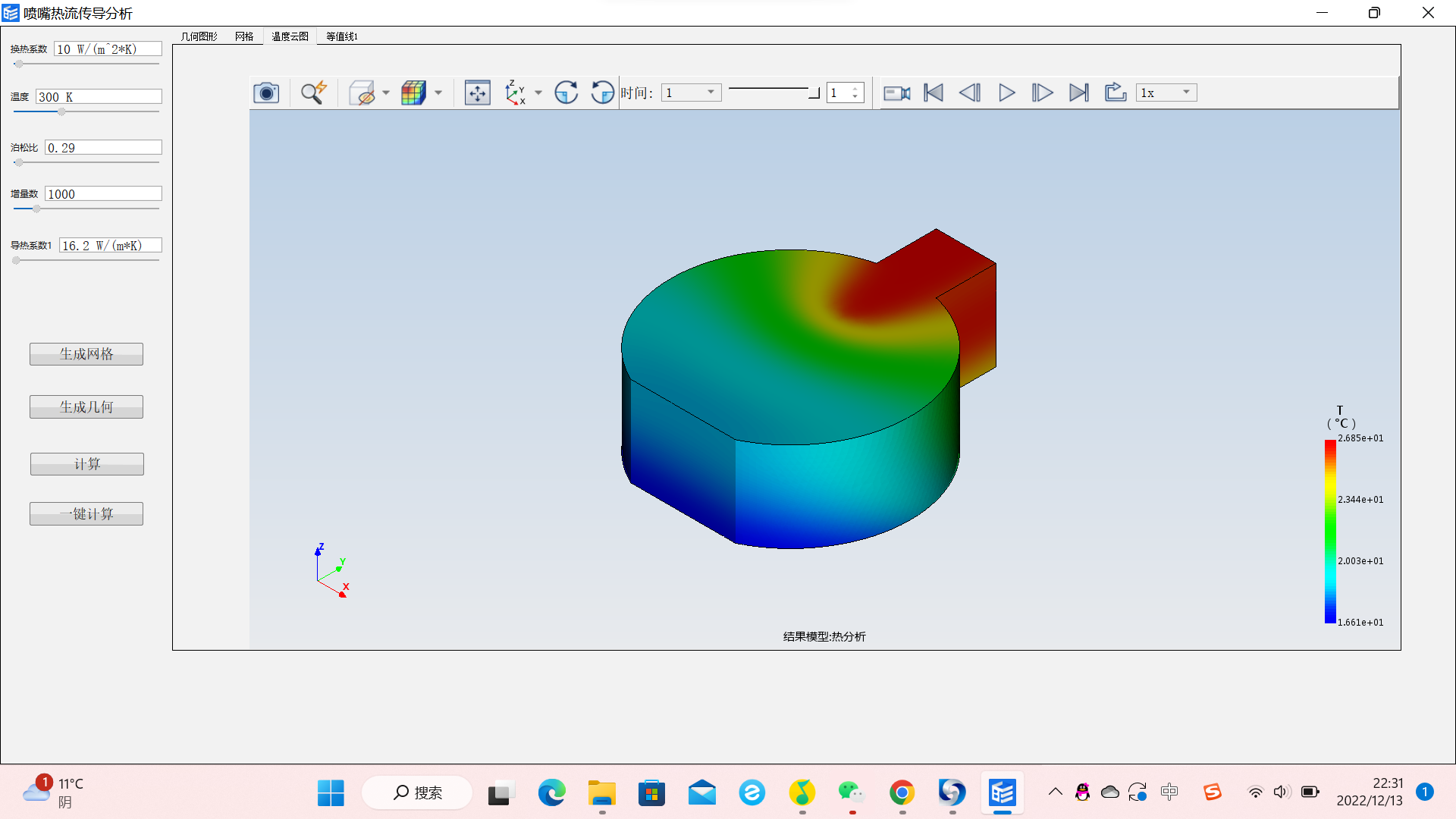Jump to last animation frame
This screenshot has height=819, width=1456.
[1079, 93]
